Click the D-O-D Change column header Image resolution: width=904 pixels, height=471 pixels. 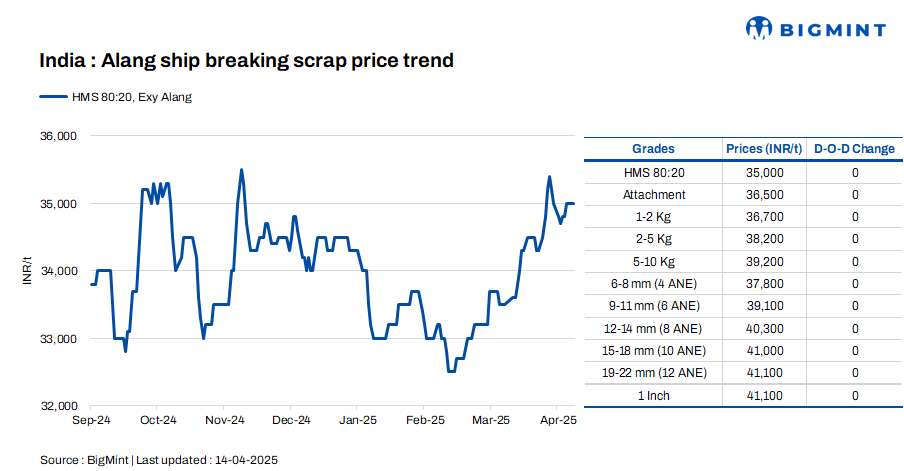(x=854, y=149)
